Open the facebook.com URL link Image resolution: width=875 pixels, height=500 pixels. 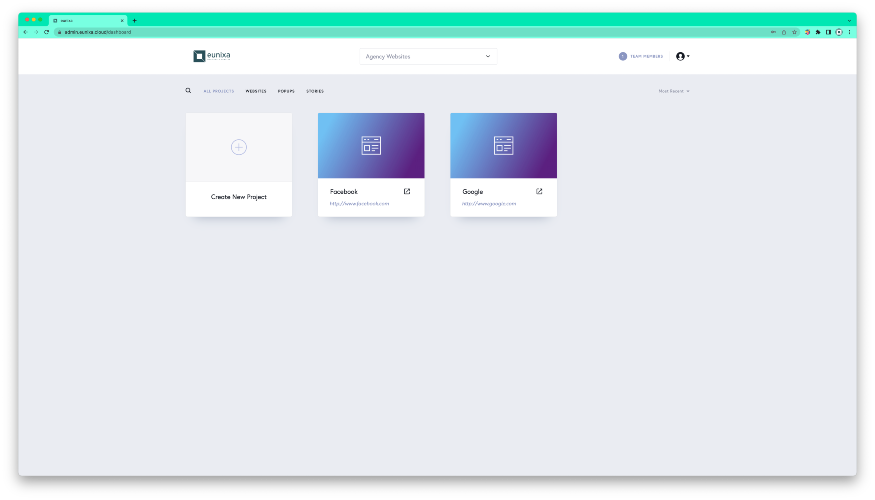point(359,204)
